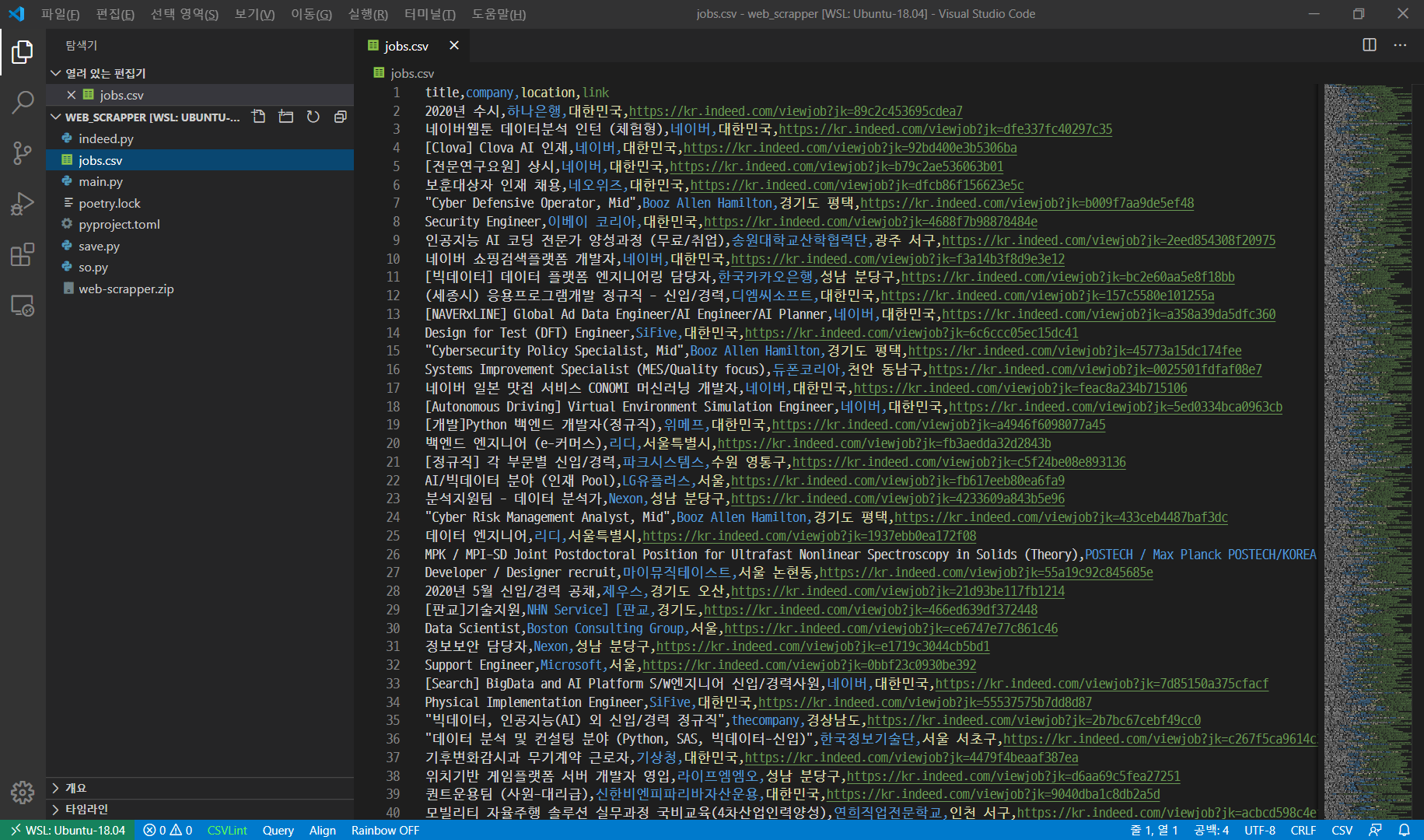Click Query in status bar
Screen dimensions: 1424x840
[x=278, y=830]
